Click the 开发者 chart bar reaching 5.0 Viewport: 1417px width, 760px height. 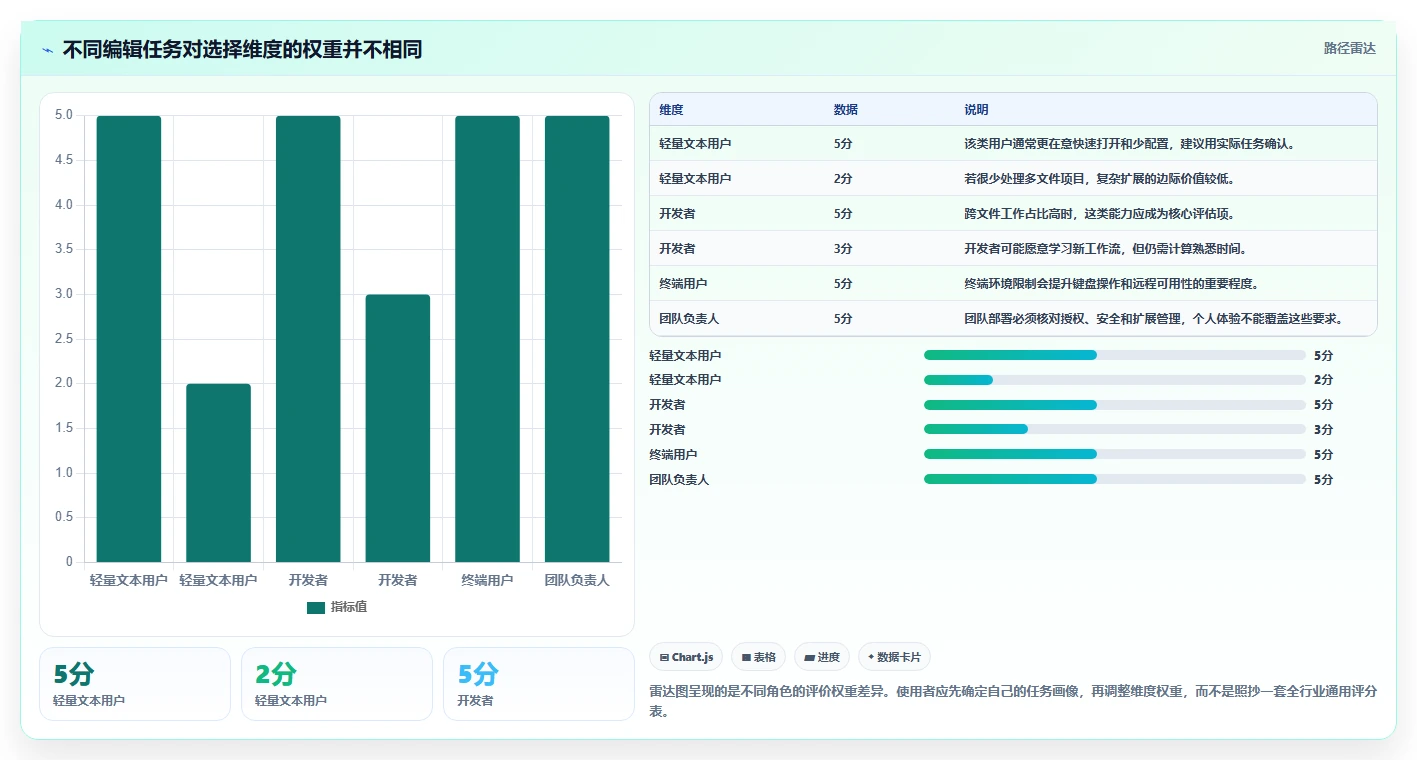click(x=308, y=339)
